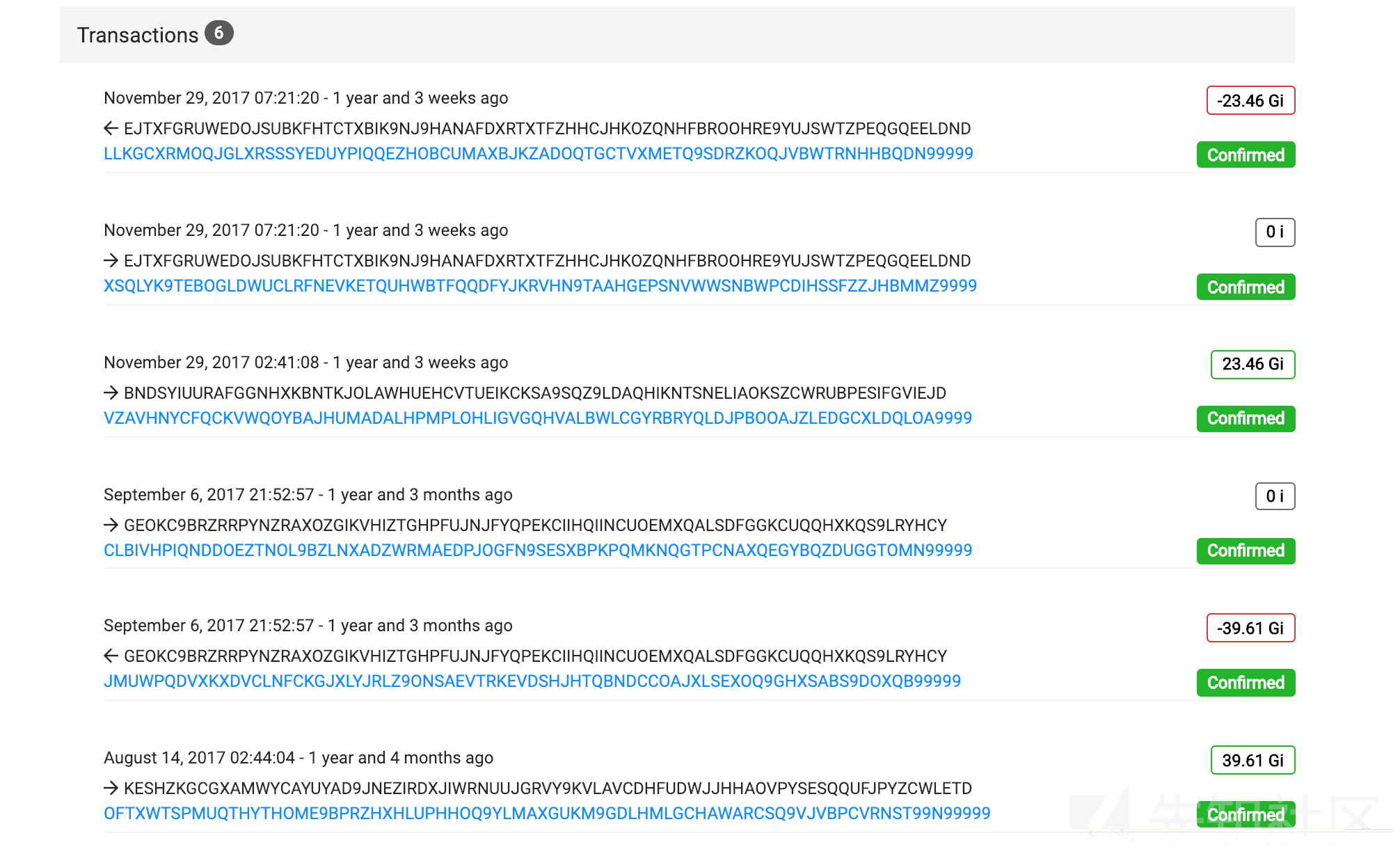Open transaction hash starting with OFTXWTSPMUQTHY
The width and height of the screenshot is (1400, 863).
tap(547, 814)
